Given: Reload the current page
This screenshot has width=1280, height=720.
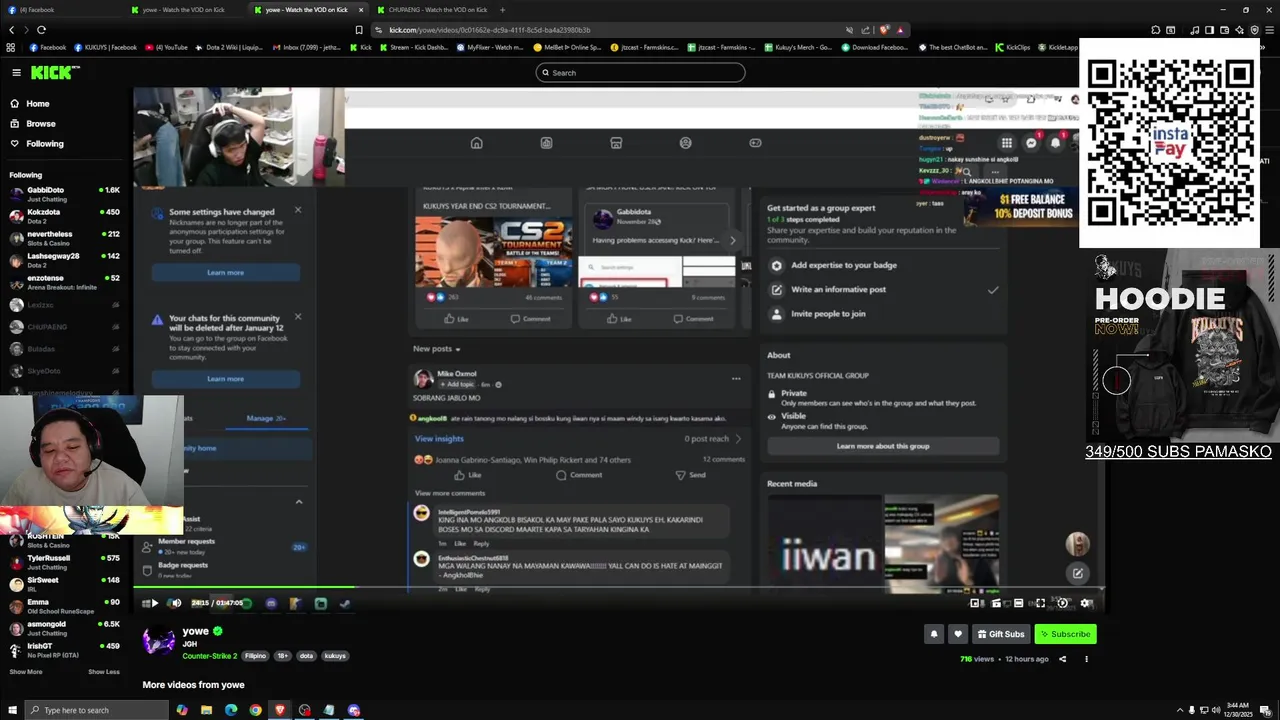Looking at the screenshot, I should 41,30.
